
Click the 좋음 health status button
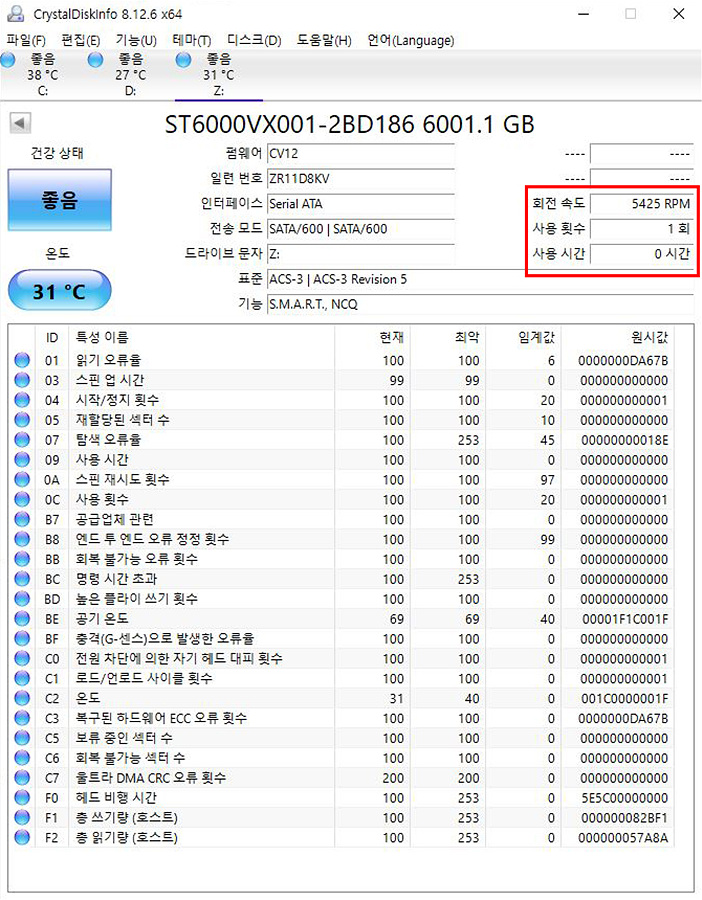pos(60,200)
